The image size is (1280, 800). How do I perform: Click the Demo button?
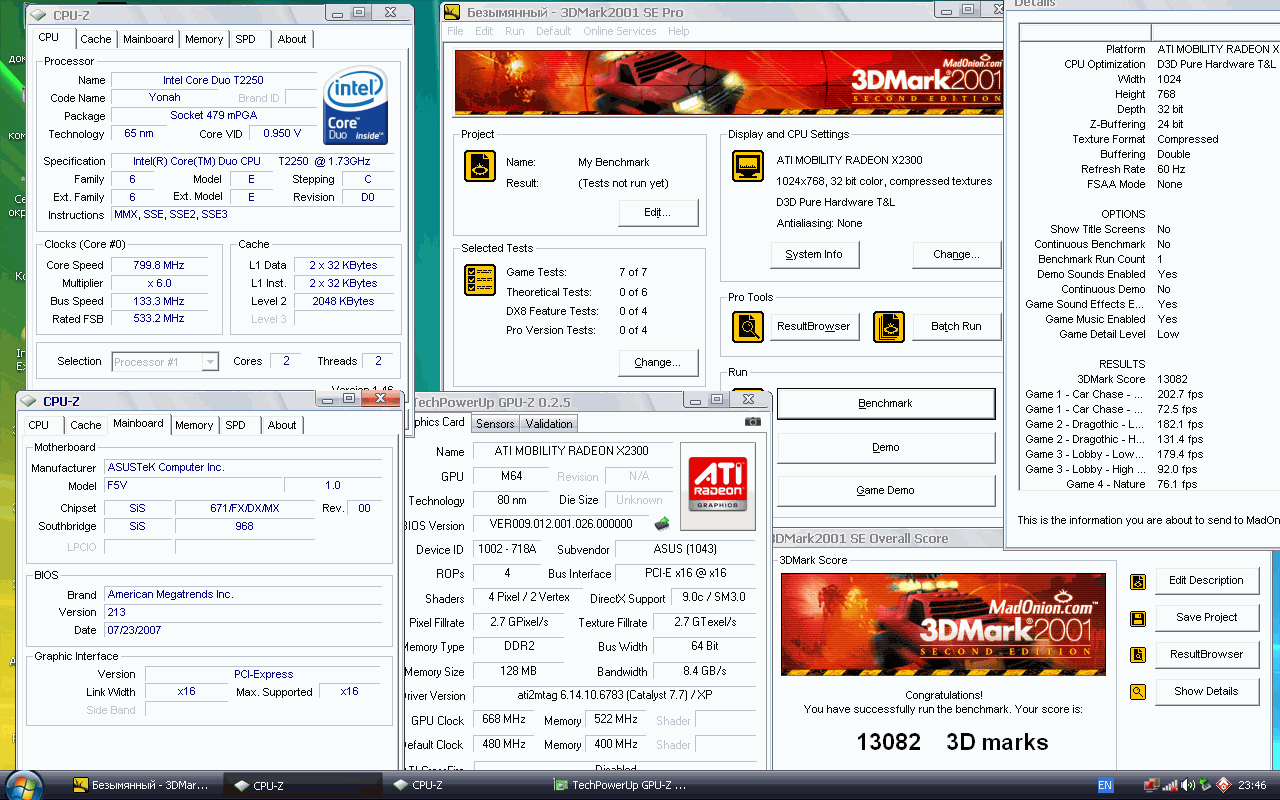(886, 447)
